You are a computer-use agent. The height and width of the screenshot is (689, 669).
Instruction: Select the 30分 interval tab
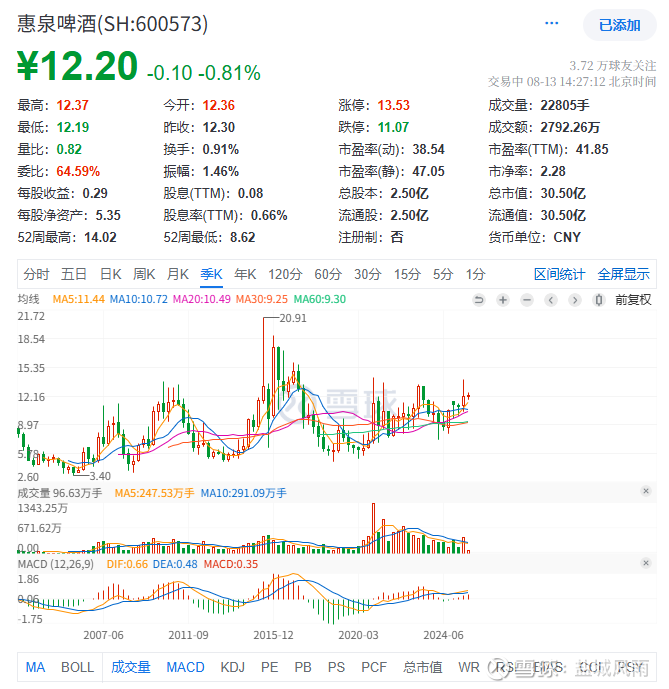click(368, 274)
